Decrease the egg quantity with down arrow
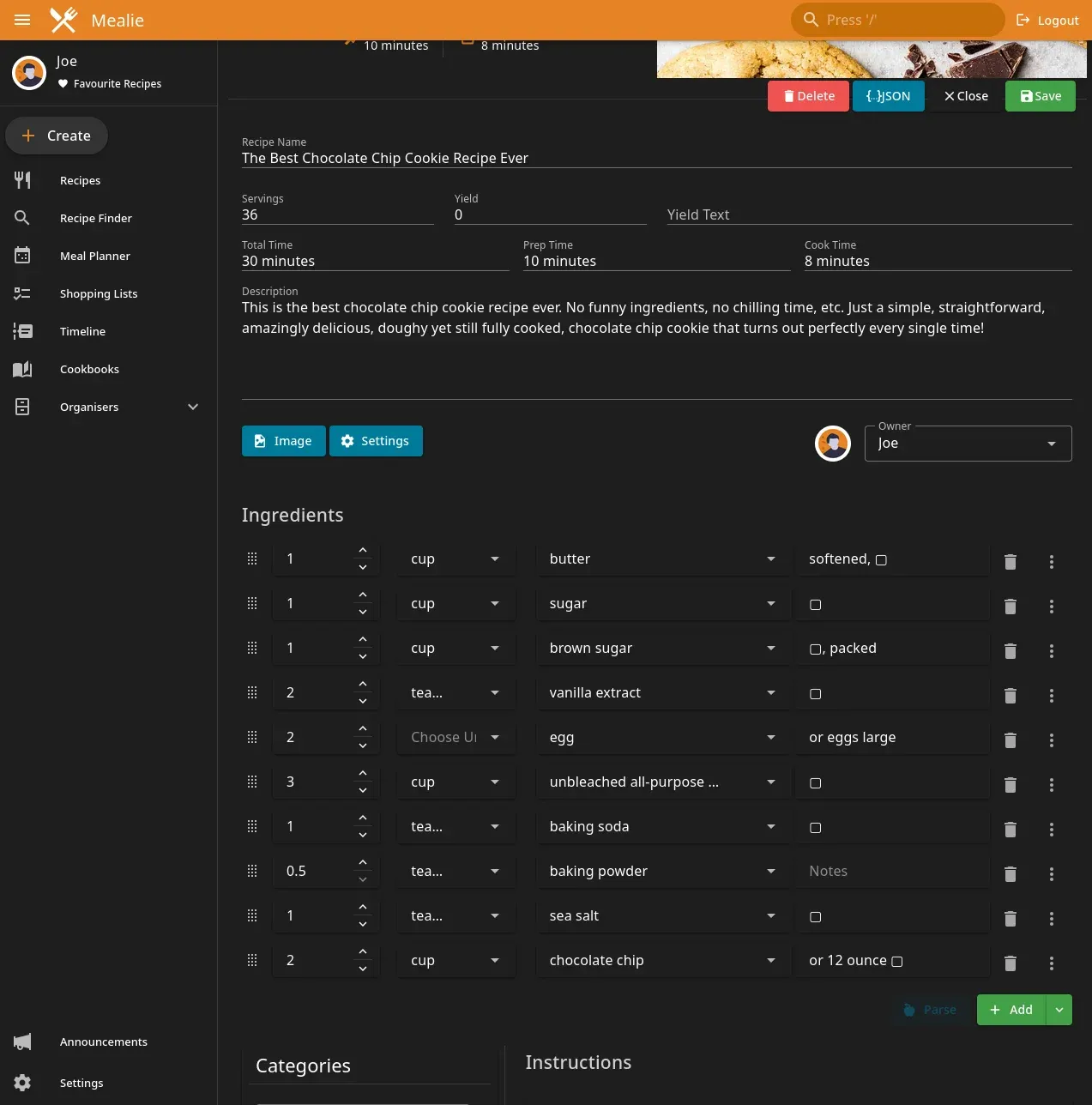Screen dimensions: 1092x1105 click(363, 746)
